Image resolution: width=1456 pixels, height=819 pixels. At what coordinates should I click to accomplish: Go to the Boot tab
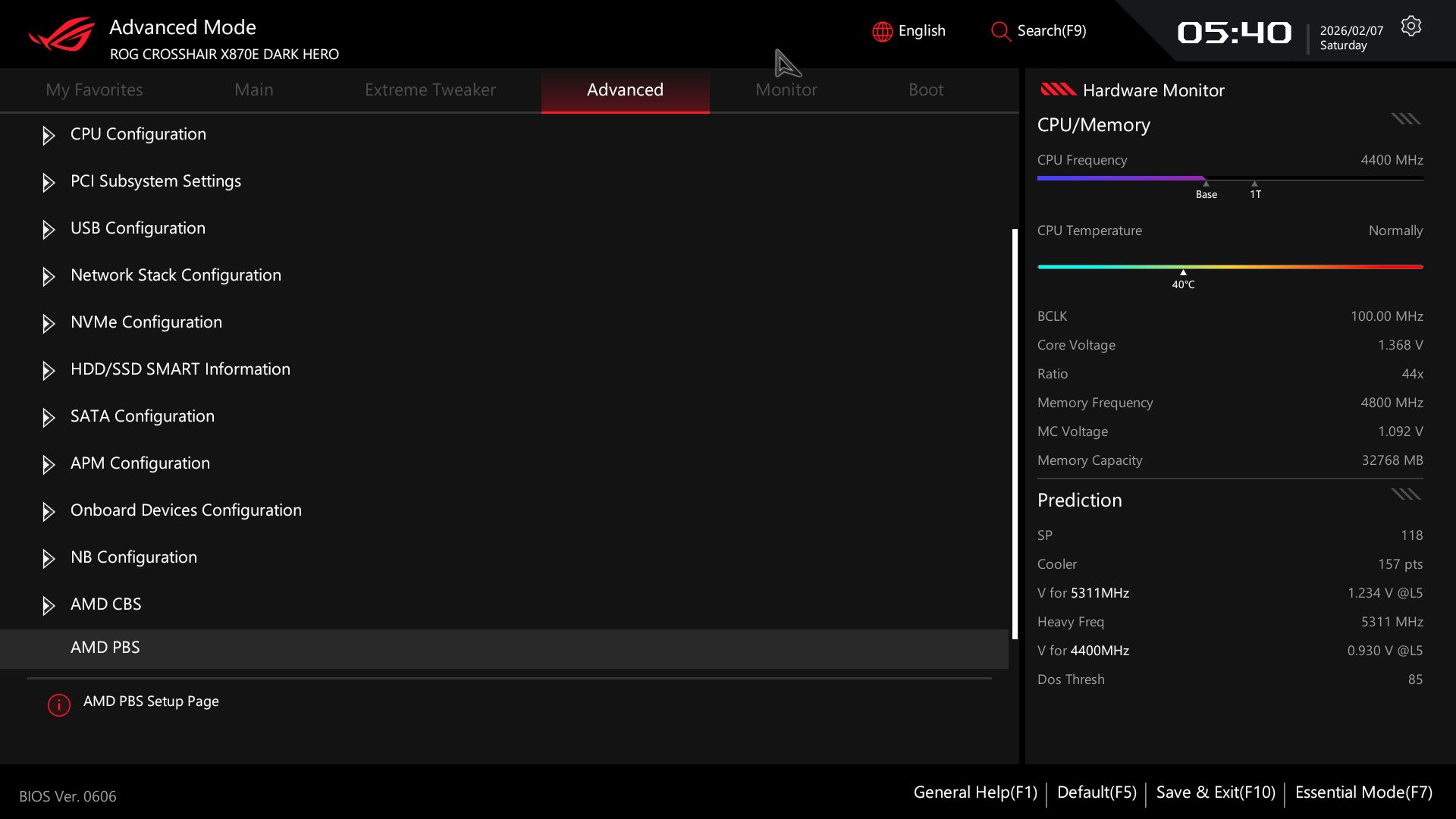[925, 89]
